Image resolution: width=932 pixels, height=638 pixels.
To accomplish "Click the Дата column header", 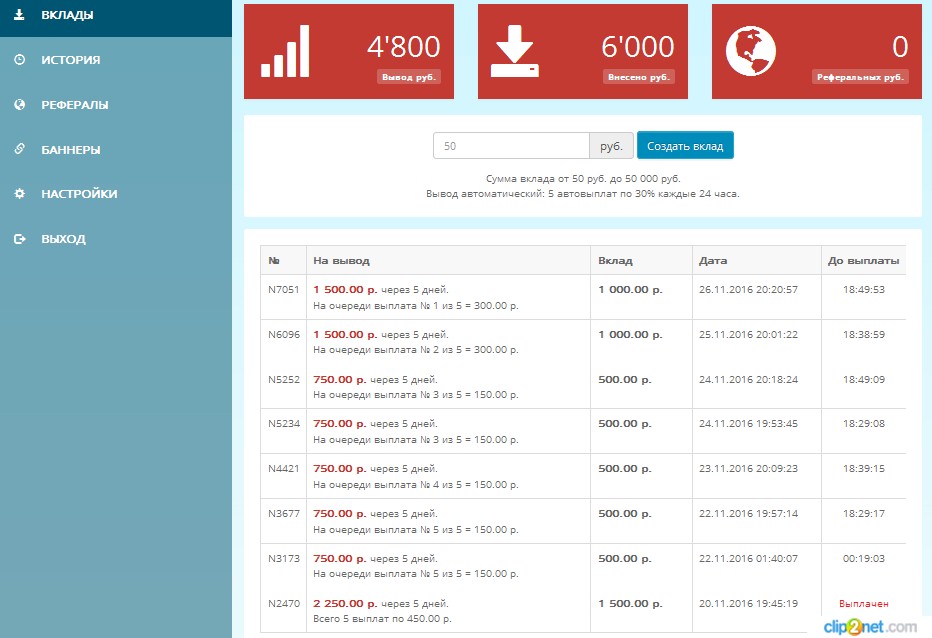I will 713,260.
